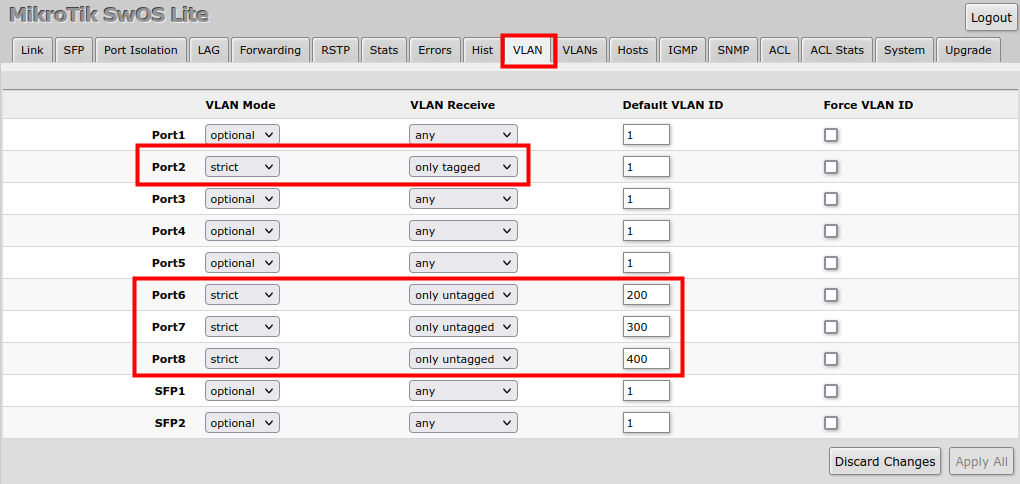Tick Force VLAN ID for Port2

[831, 167]
